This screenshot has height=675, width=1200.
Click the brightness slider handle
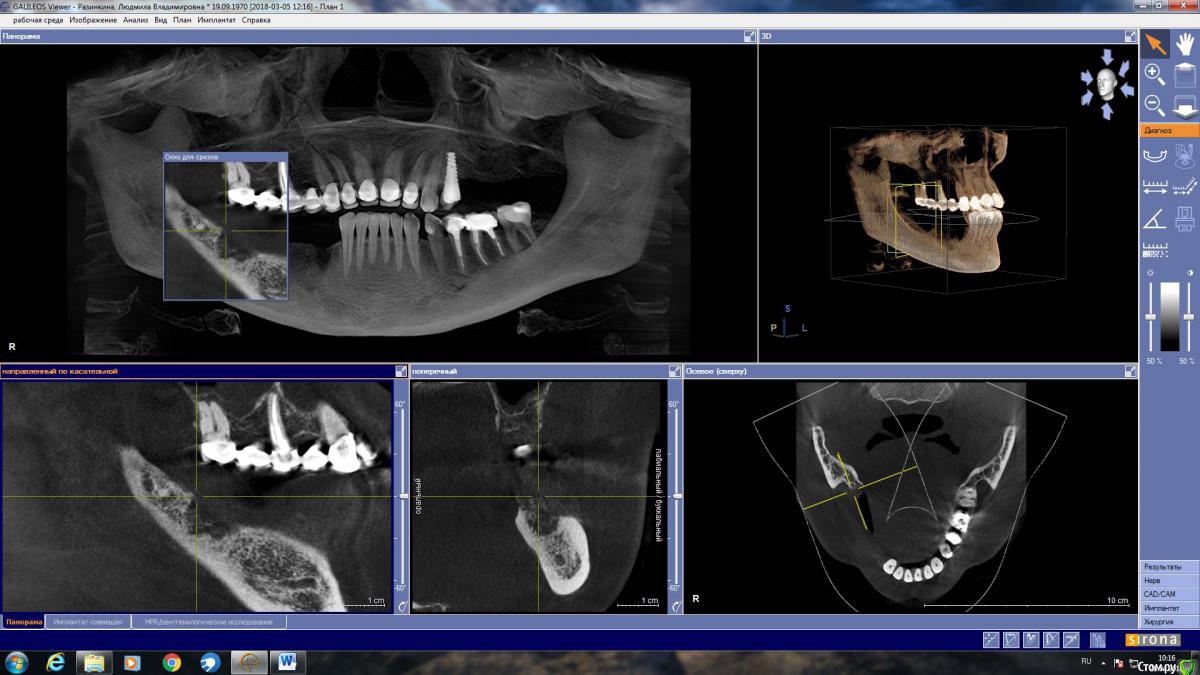(x=1150, y=317)
